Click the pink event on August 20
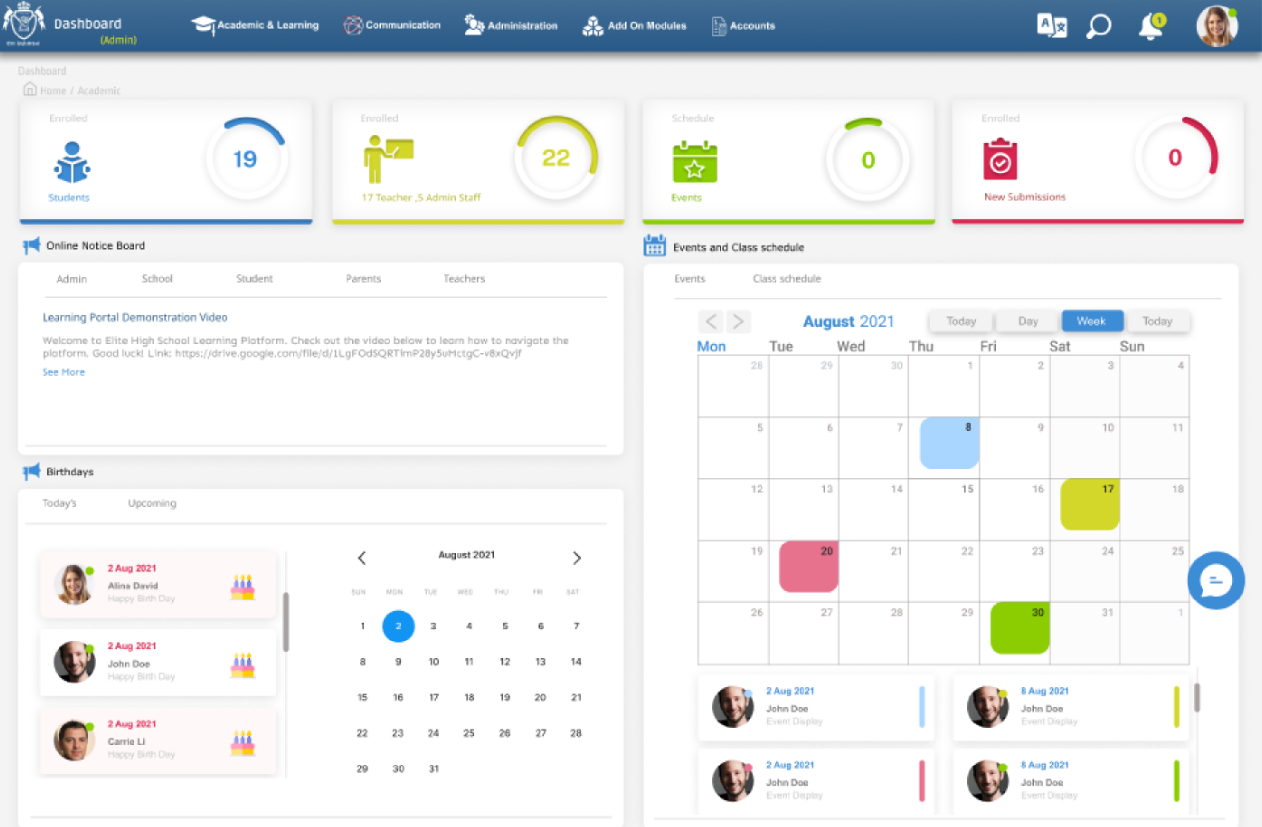Image resolution: width=1262 pixels, height=827 pixels. [x=808, y=566]
